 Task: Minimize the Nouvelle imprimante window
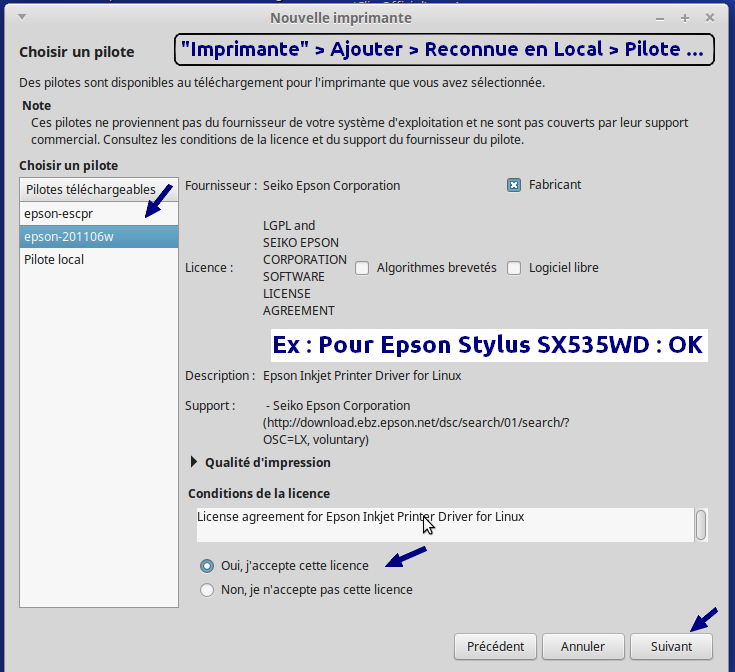(x=660, y=18)
